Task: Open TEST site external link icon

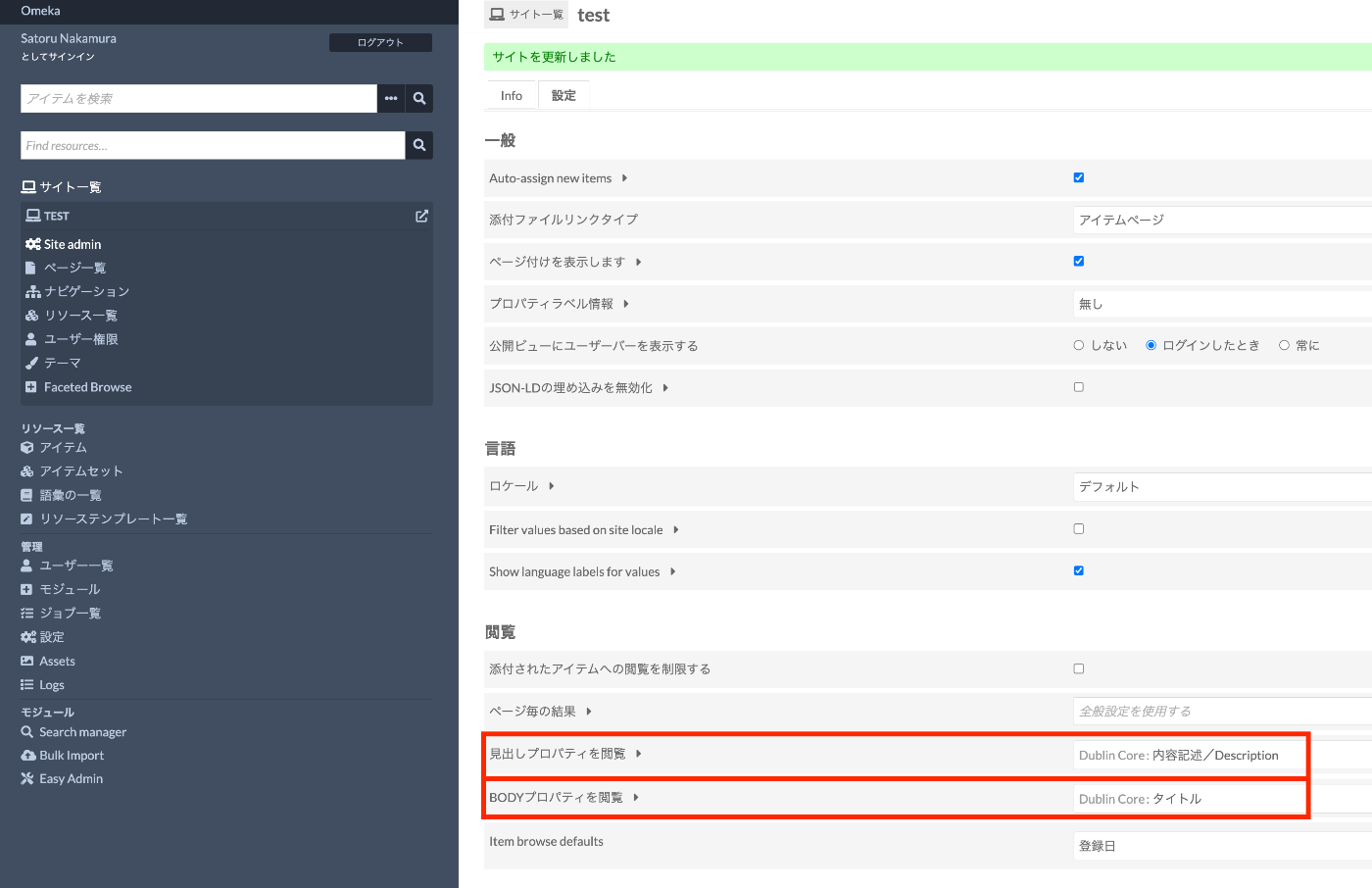Action: (x=421, y=216)
